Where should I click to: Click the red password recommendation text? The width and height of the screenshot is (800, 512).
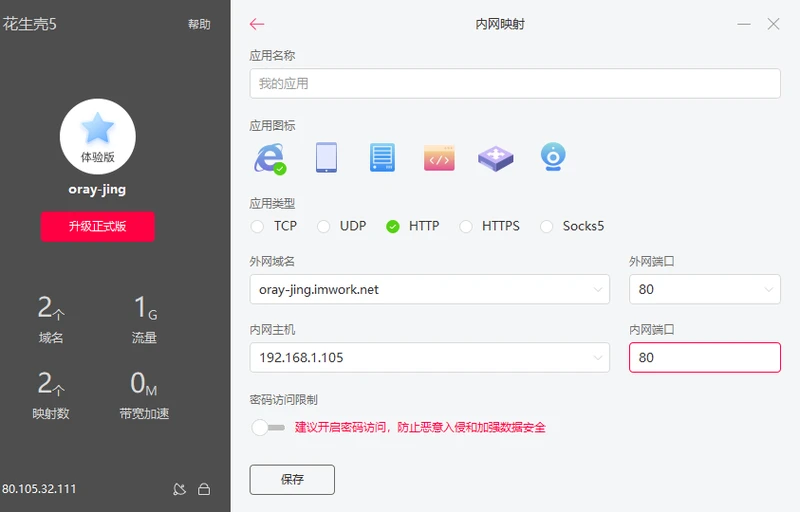[420, 427]
